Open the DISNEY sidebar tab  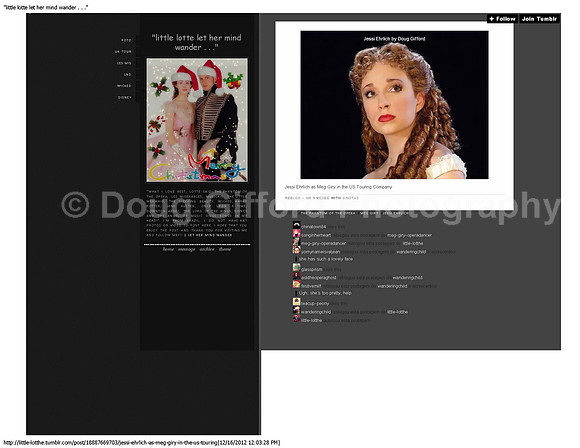click(x=125, y=98)
